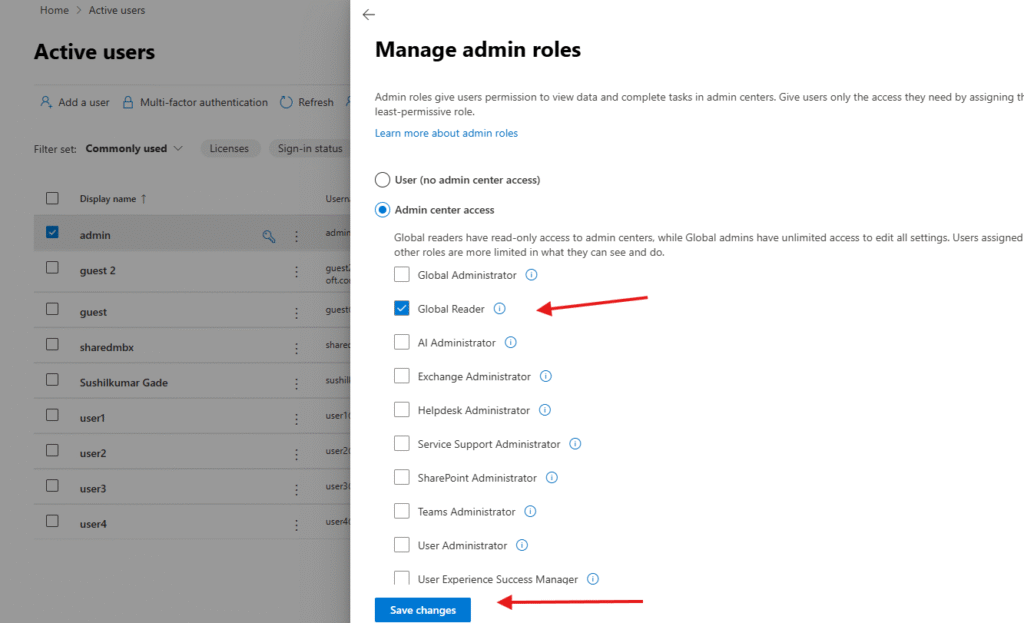The image size is (1024, 623).
Task: Click info icon beside Teams Administrator
Action: [x=530, y=512]
